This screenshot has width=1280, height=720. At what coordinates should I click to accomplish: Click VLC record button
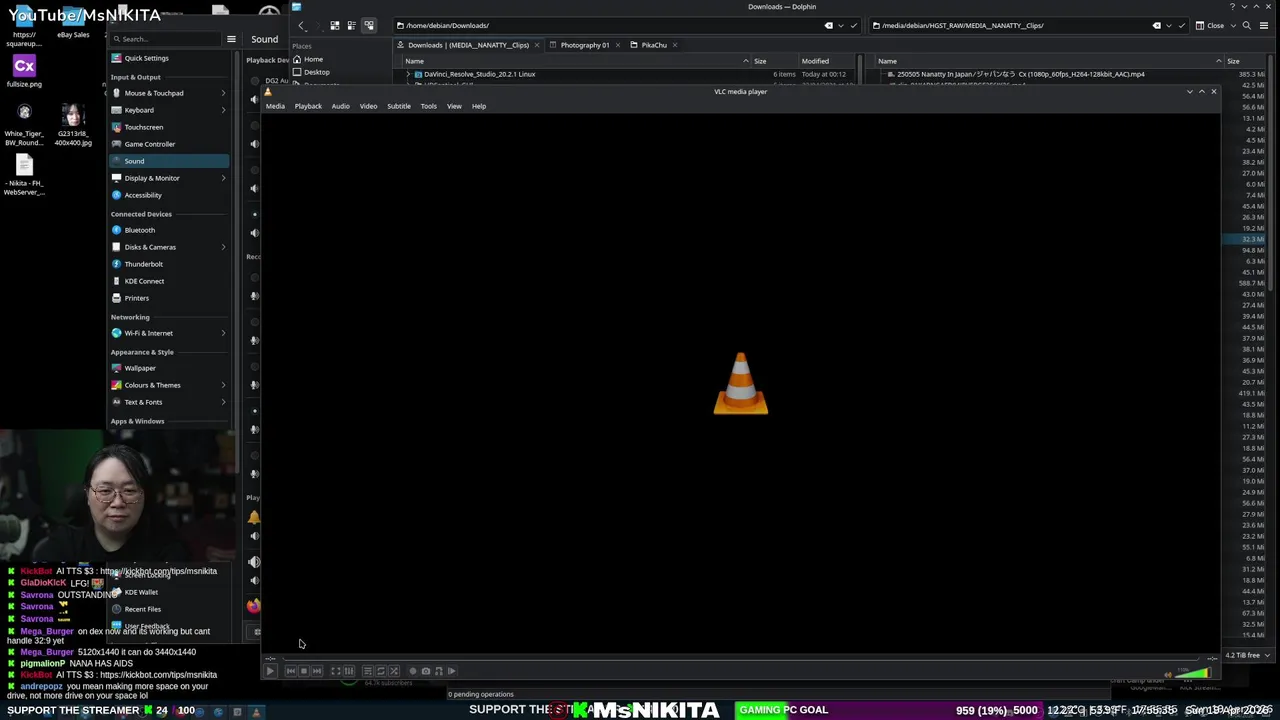click(413, 671)
